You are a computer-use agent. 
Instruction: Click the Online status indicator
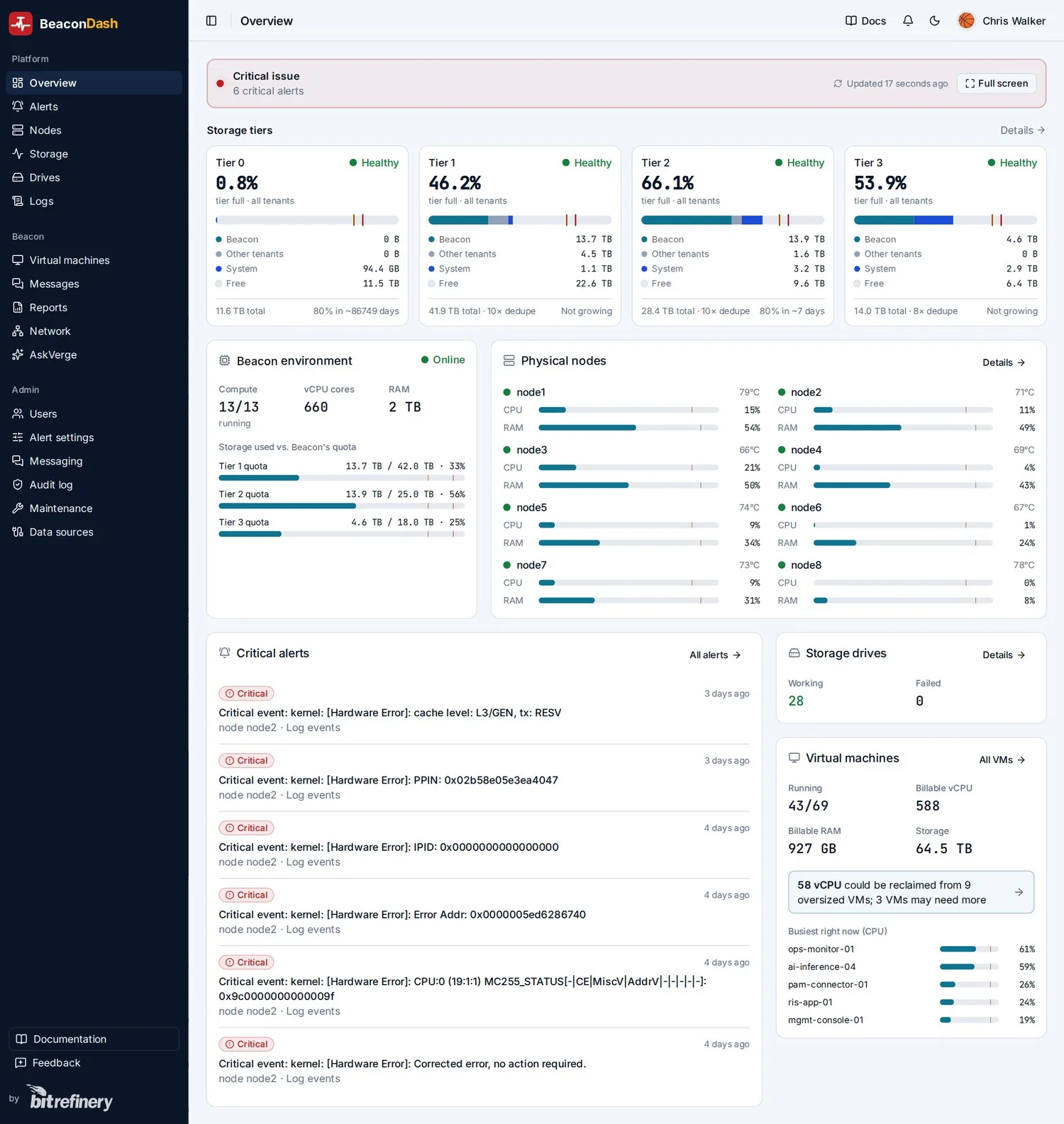(x=443, y=360)
